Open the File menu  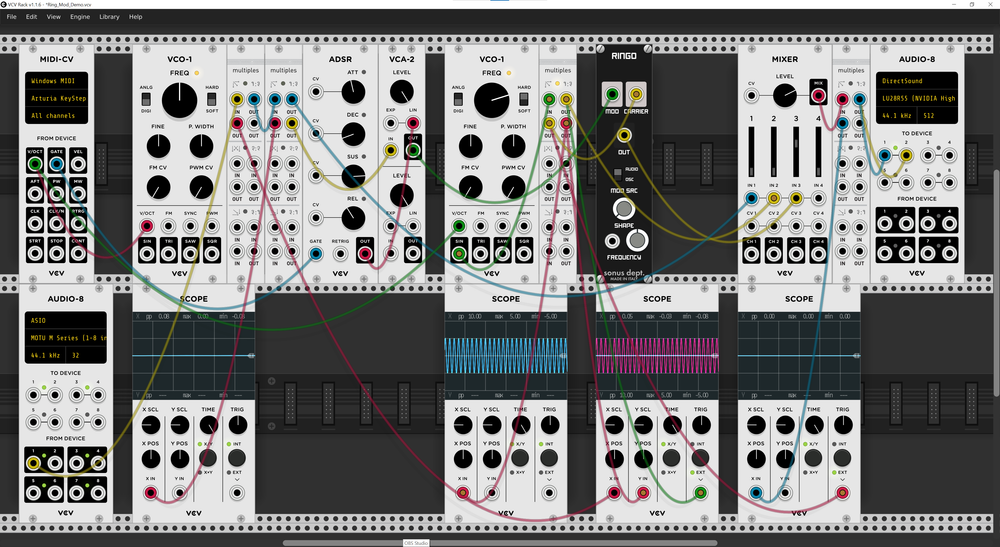click(x=11, y=17)
